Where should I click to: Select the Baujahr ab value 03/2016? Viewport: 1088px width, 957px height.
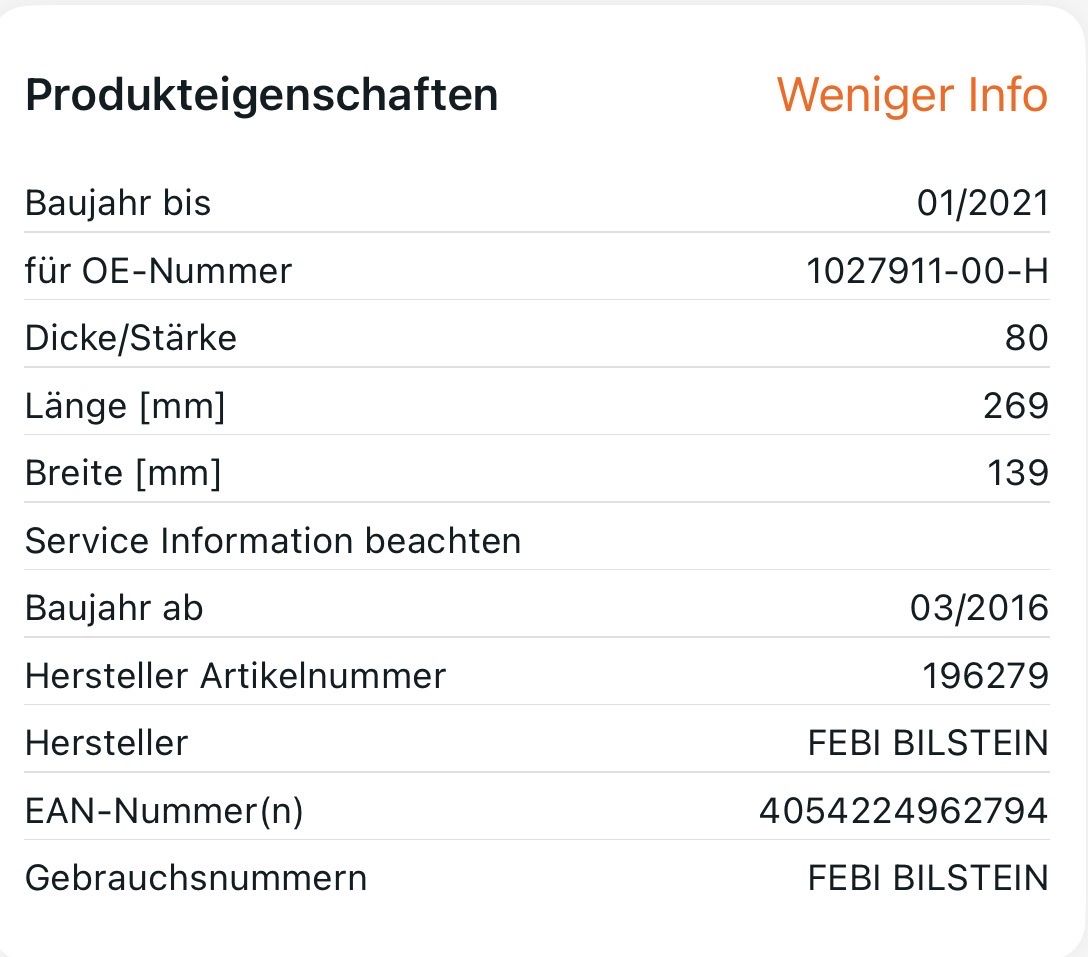coord(979,608)
